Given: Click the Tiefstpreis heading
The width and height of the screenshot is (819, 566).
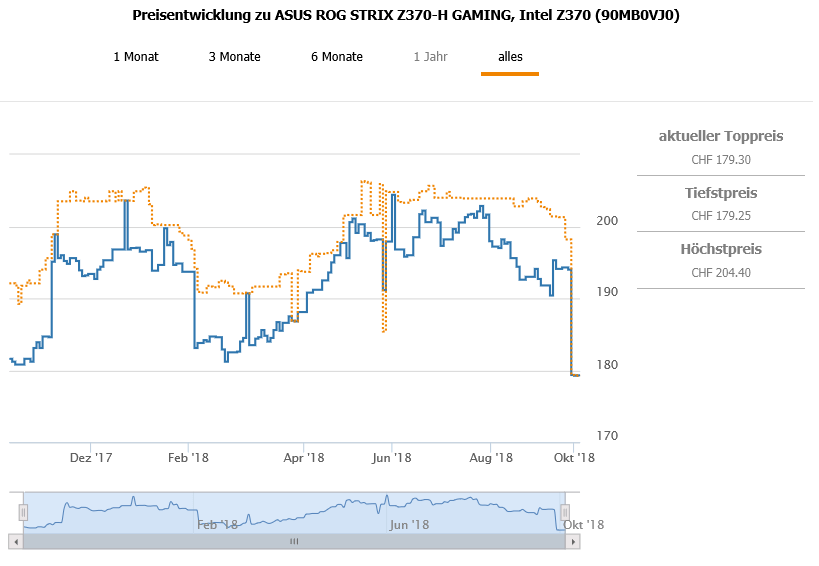Looking at the screenshot, I should tap(721, 193).
